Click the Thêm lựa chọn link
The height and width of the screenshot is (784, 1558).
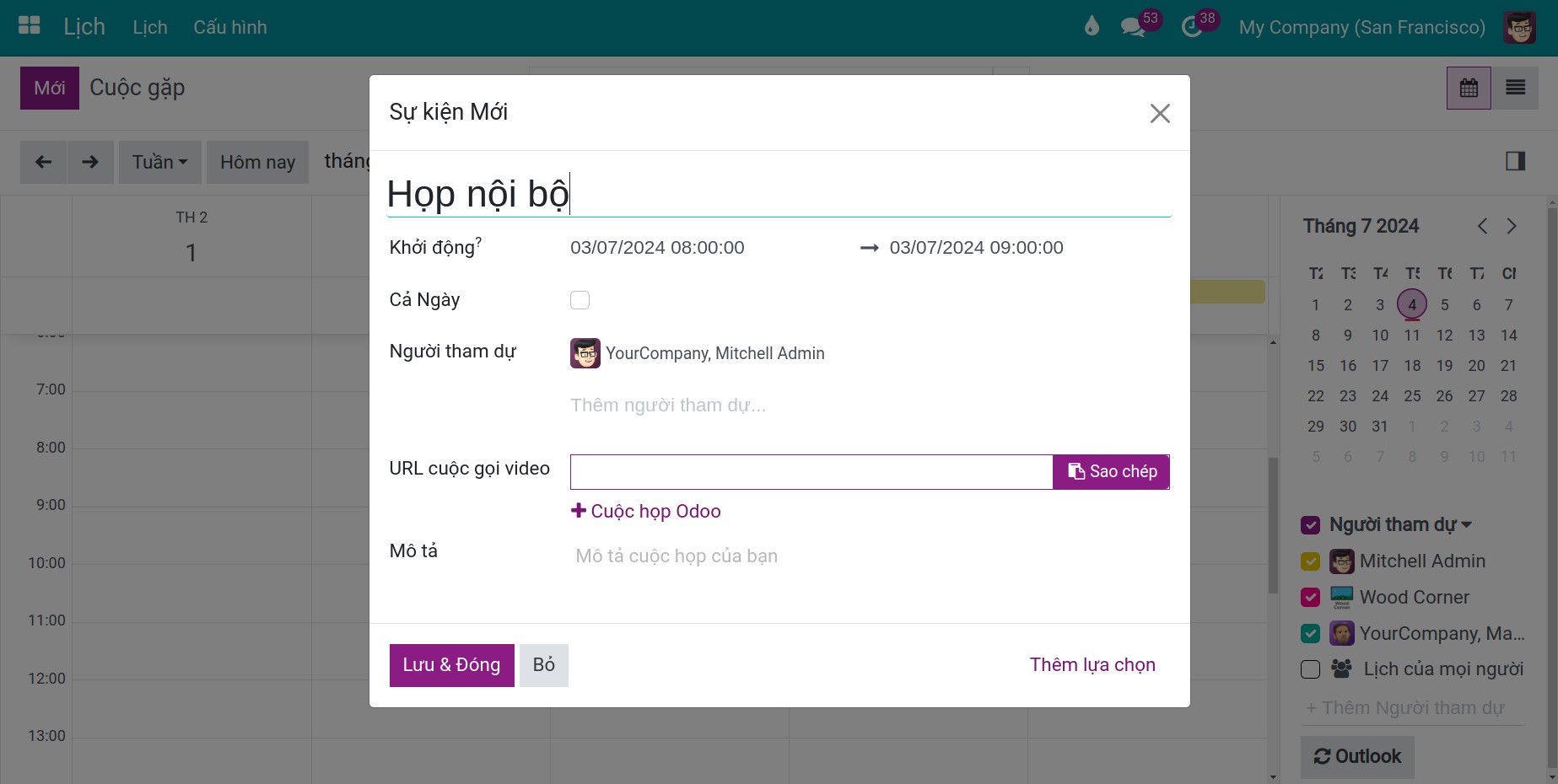[x=1092, y=665]
